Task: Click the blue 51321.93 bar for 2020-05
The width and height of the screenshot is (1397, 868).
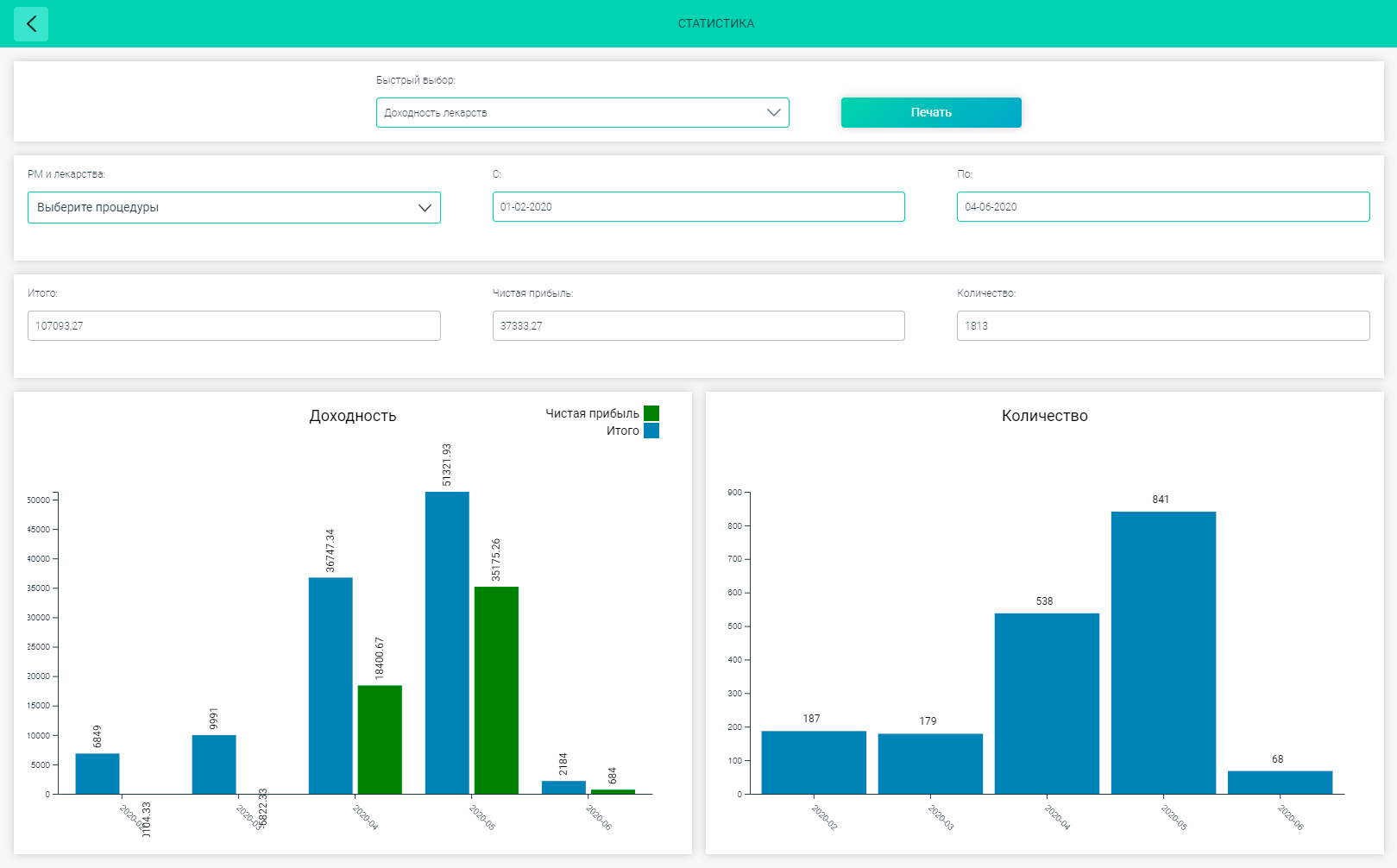Action: tap(447, 643)
